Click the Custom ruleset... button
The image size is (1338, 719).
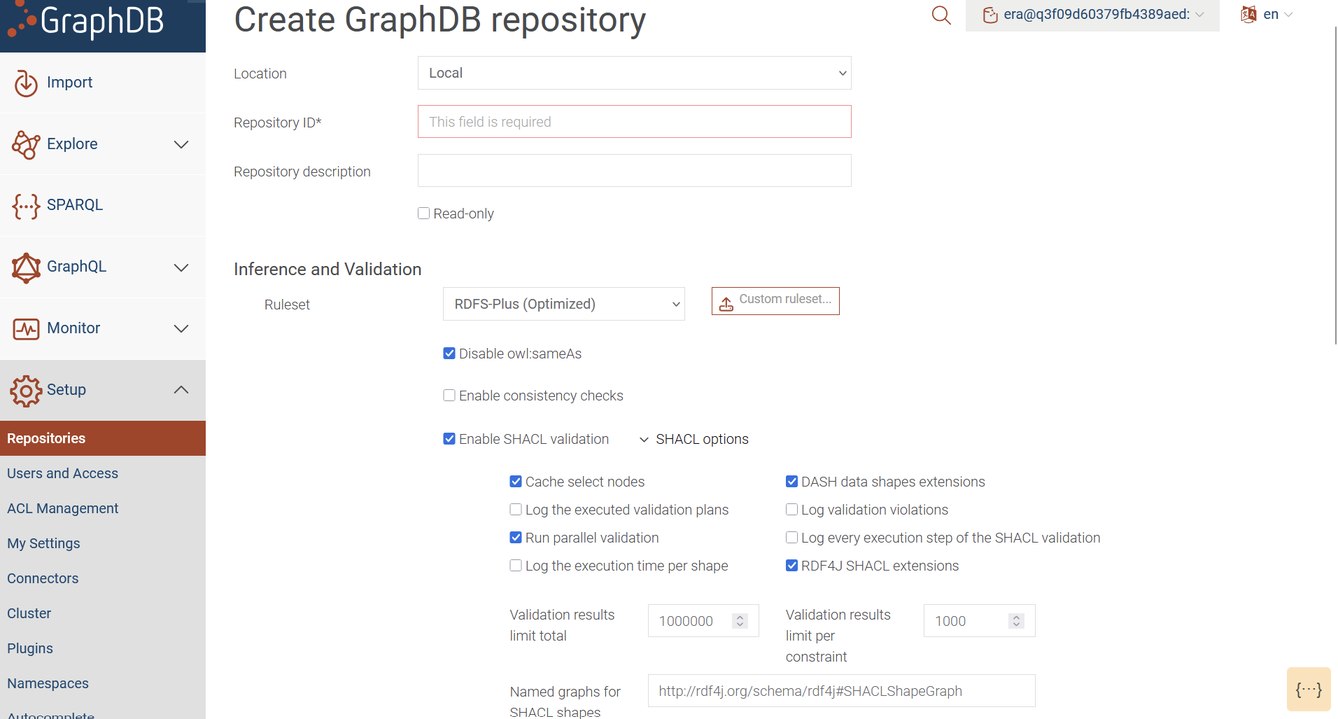click(775, 301)
